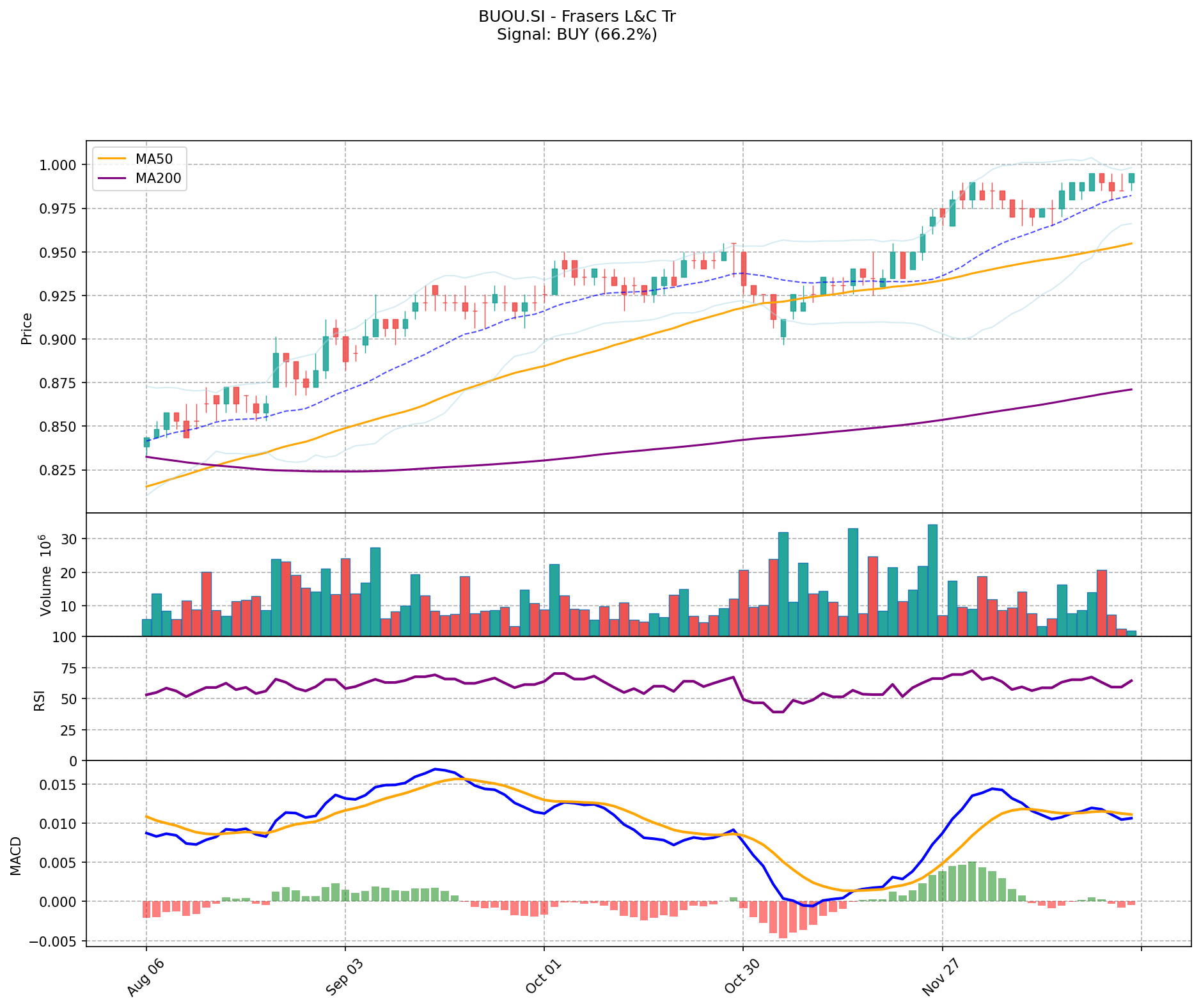Viewport: 1201px width, 1008px height.
Task: Click the 75 tick on RSI axis
Action: [x=68, y=668]
